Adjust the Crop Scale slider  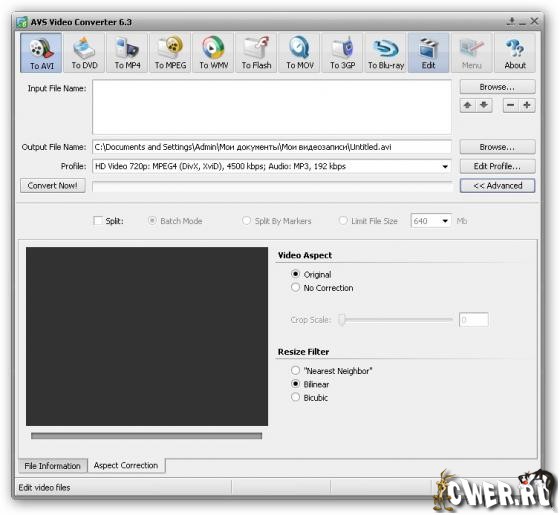(x=342, y=320)
